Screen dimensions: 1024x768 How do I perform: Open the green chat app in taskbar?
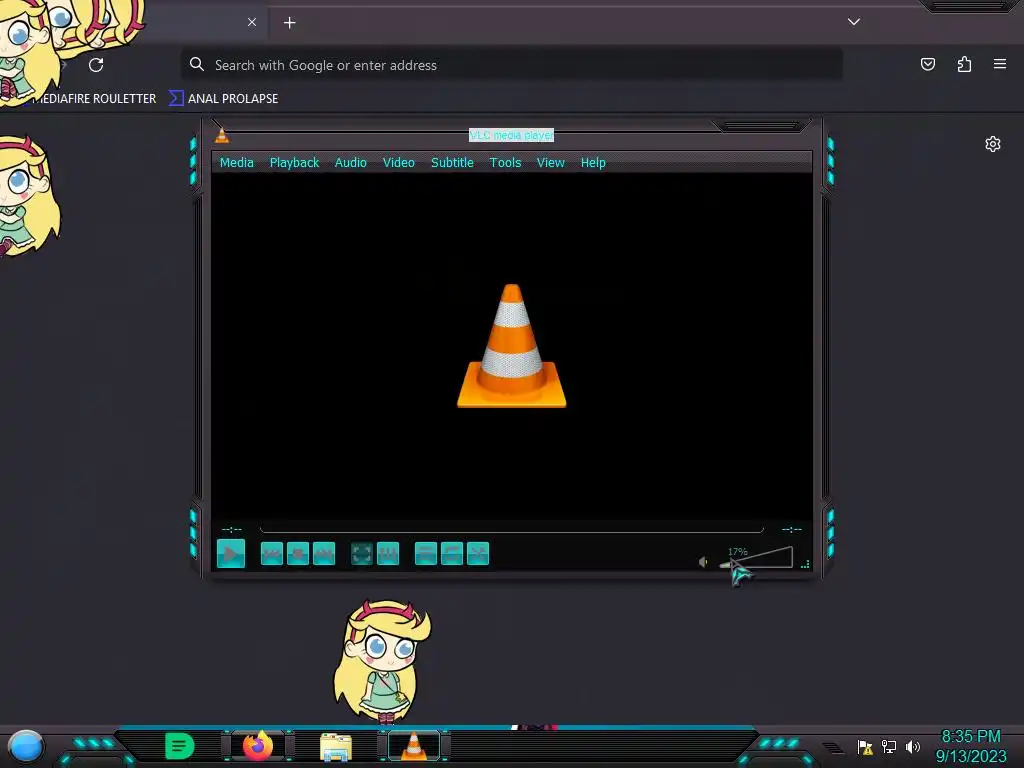pyautogui.click(x=180, y=746)
